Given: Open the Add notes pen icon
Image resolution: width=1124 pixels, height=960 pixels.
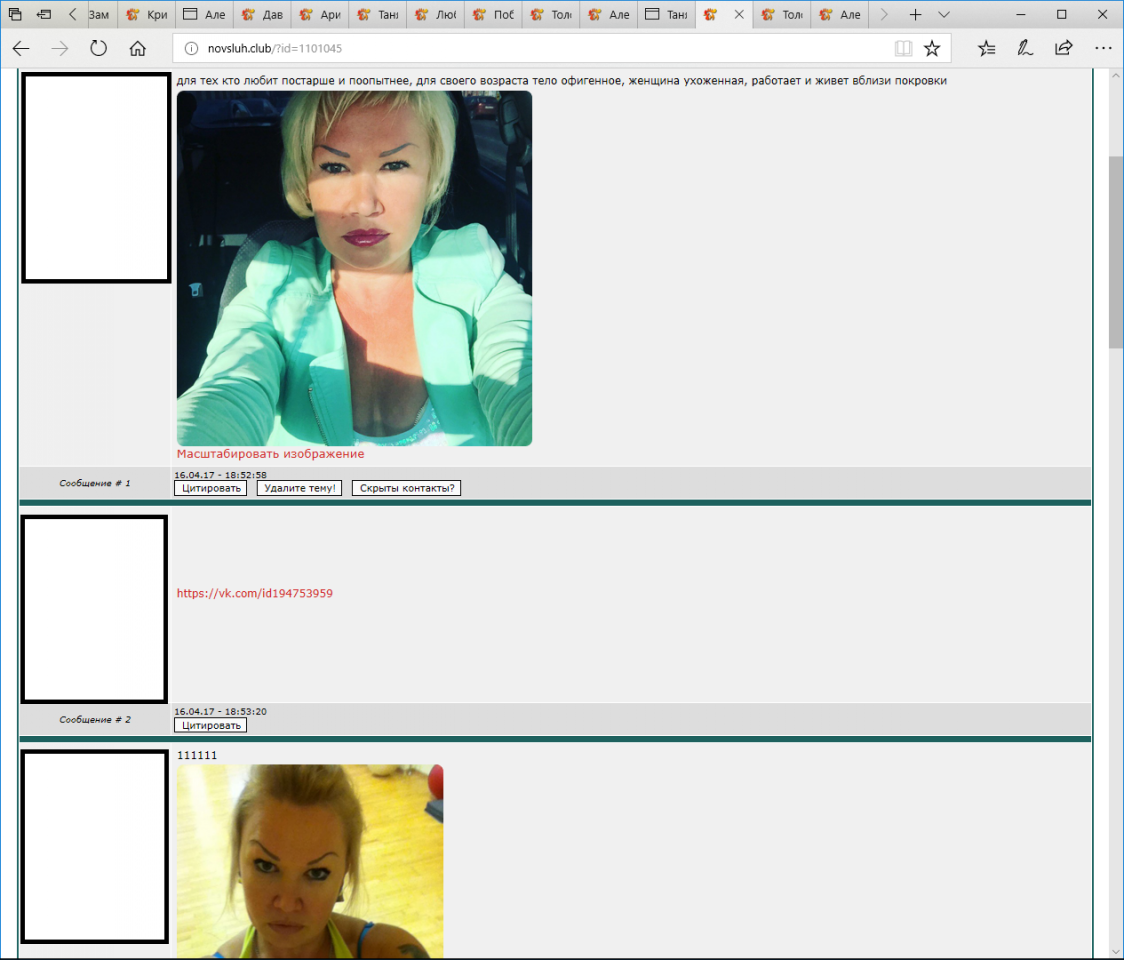Looking at the screenshot, I should (x=1025, y=48).
